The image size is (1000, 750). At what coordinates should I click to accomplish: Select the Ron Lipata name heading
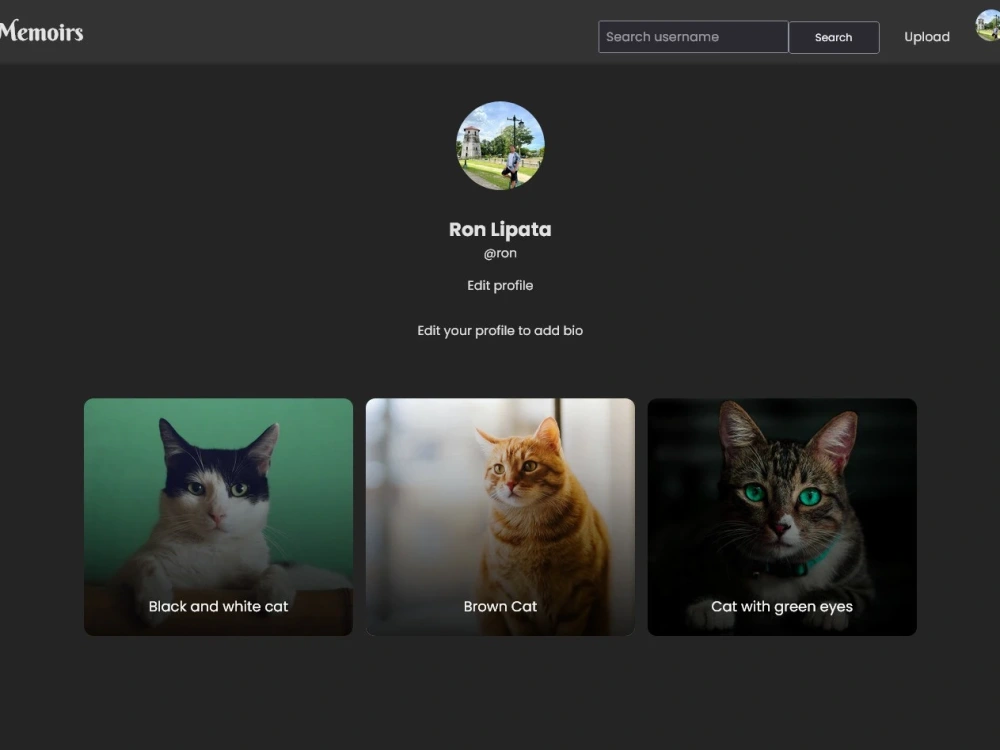pos(500,230)
